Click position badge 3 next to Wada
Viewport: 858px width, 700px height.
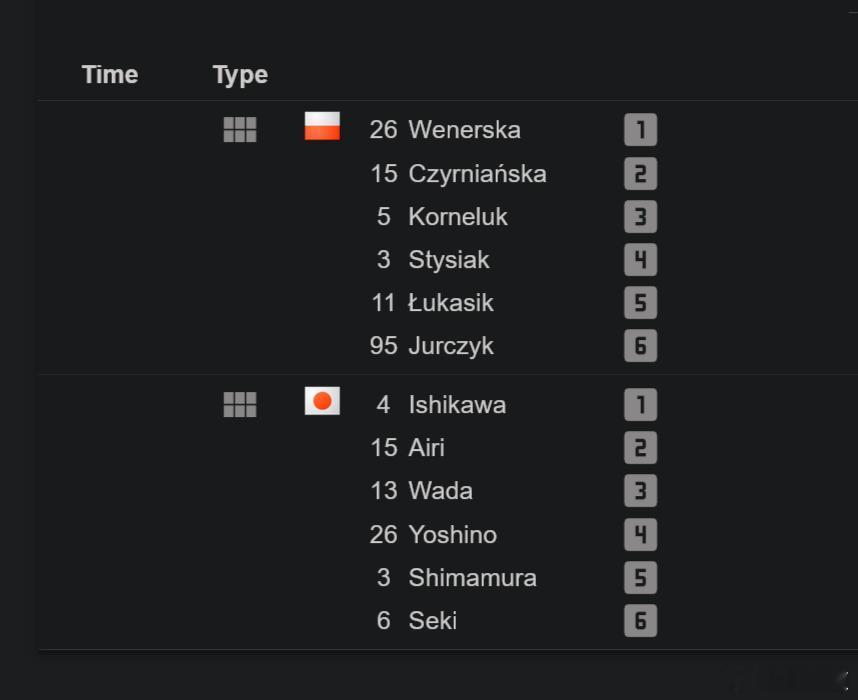[x=640, y=491]
